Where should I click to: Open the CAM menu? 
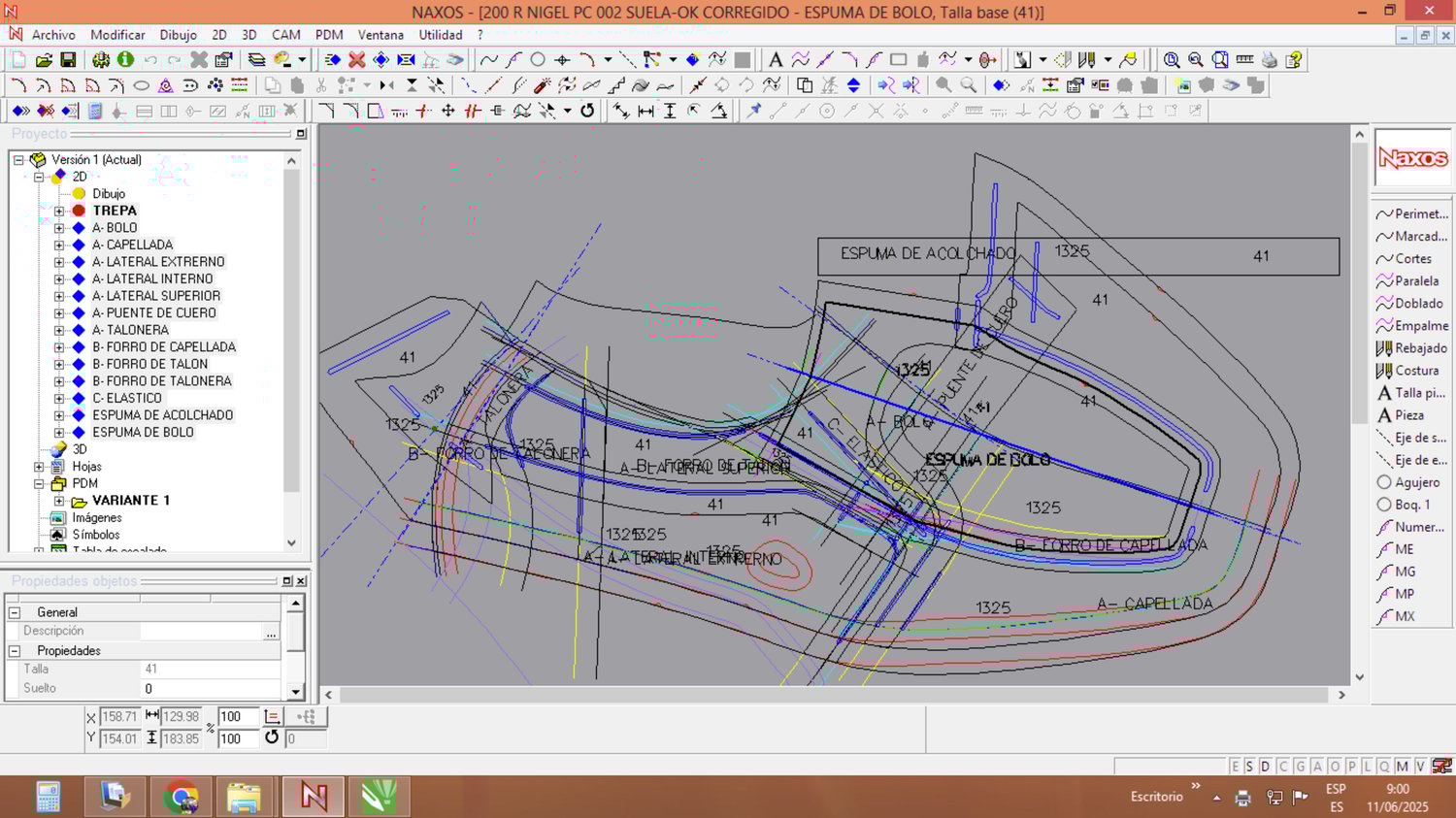point(285,35)
